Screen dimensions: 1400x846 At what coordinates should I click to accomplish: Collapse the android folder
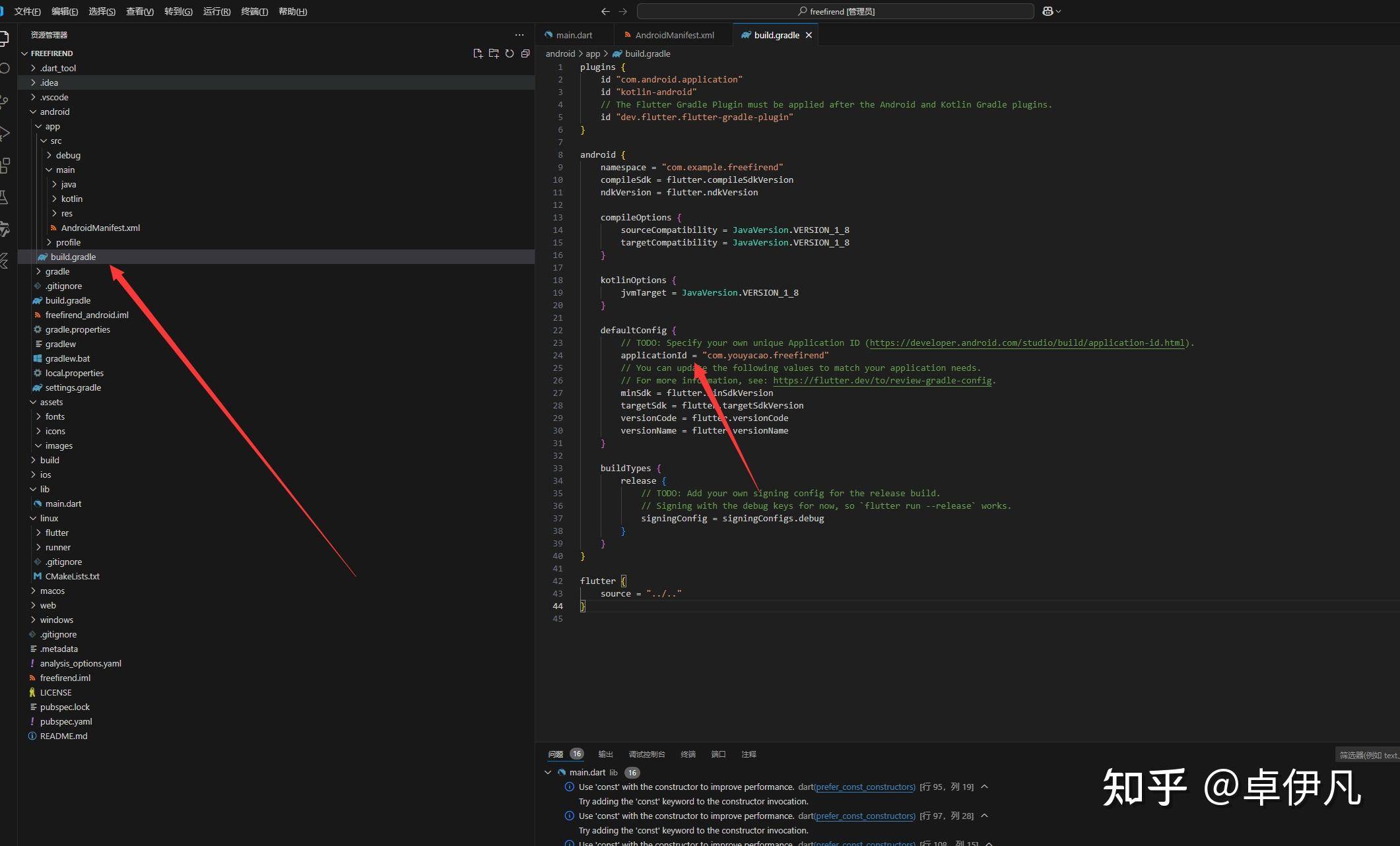click(33, 112)
